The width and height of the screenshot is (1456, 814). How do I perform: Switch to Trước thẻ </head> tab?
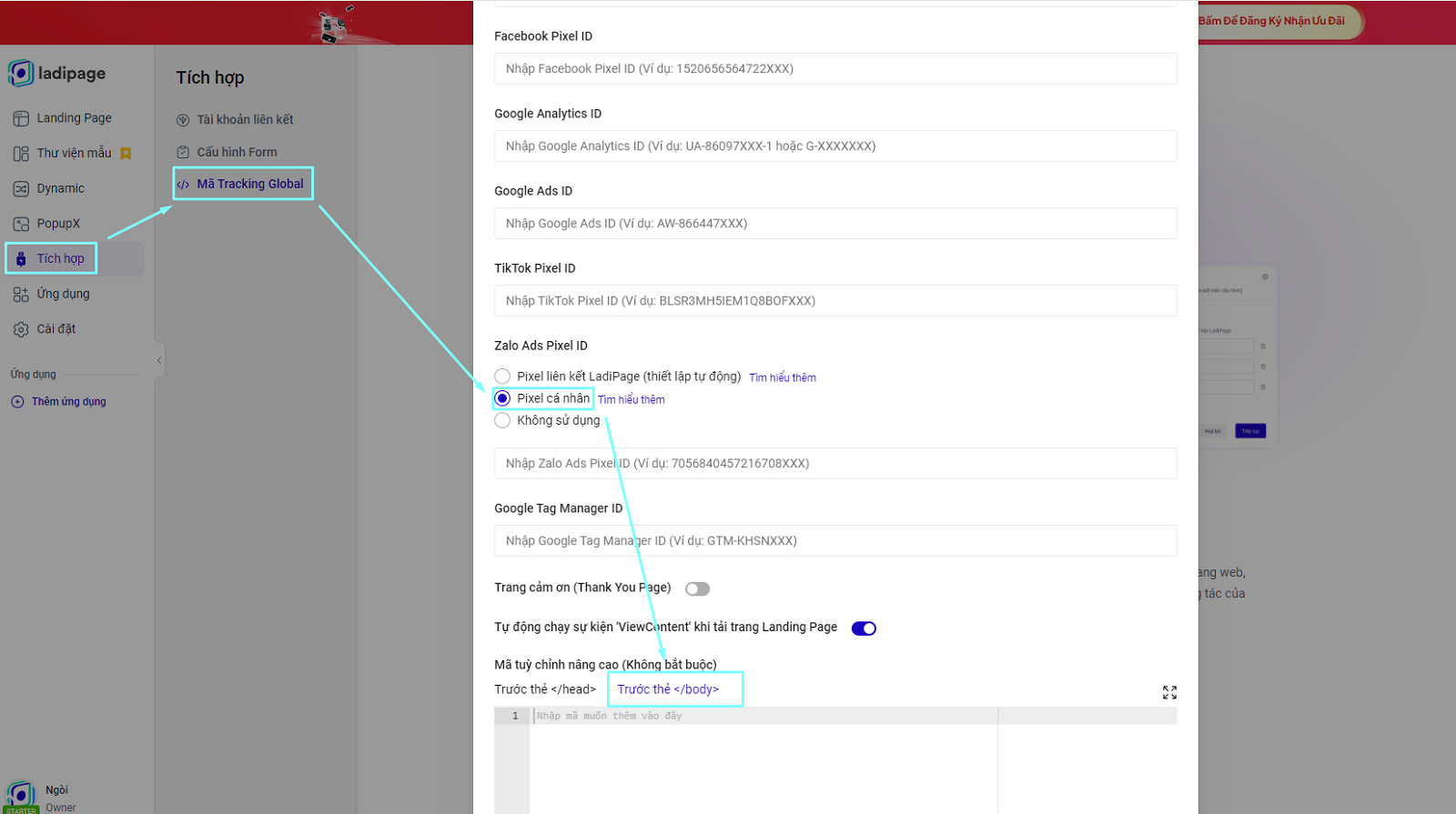click(545, 689)
